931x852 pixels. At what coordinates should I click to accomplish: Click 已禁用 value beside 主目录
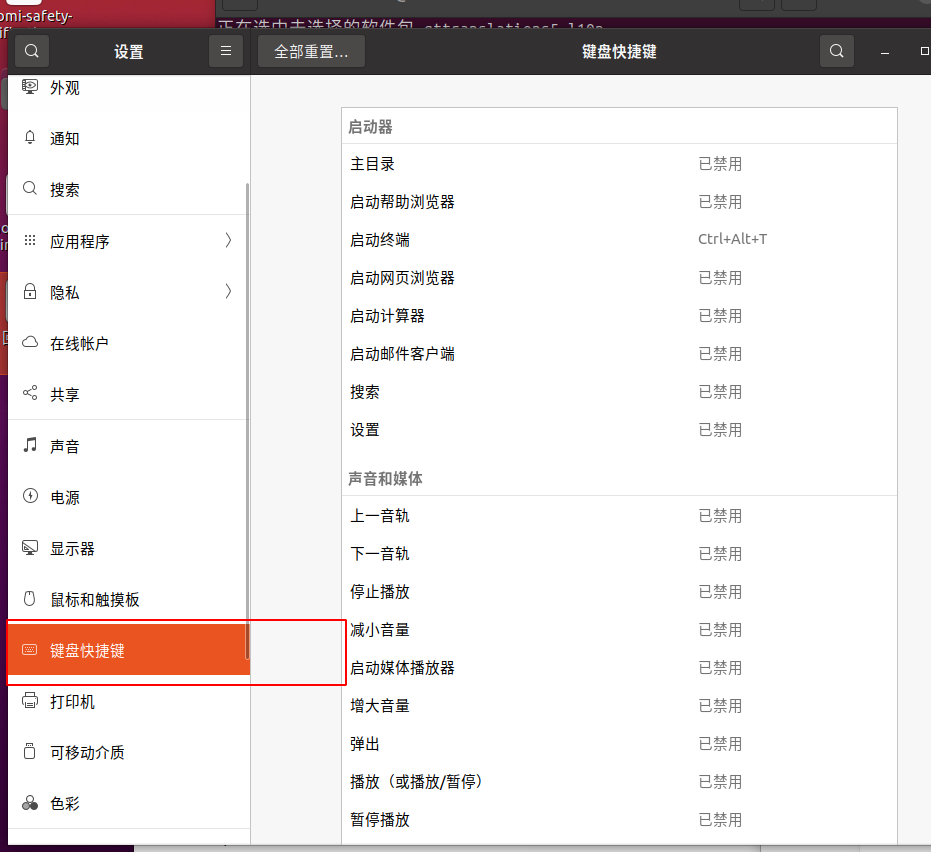coord(720,163)
